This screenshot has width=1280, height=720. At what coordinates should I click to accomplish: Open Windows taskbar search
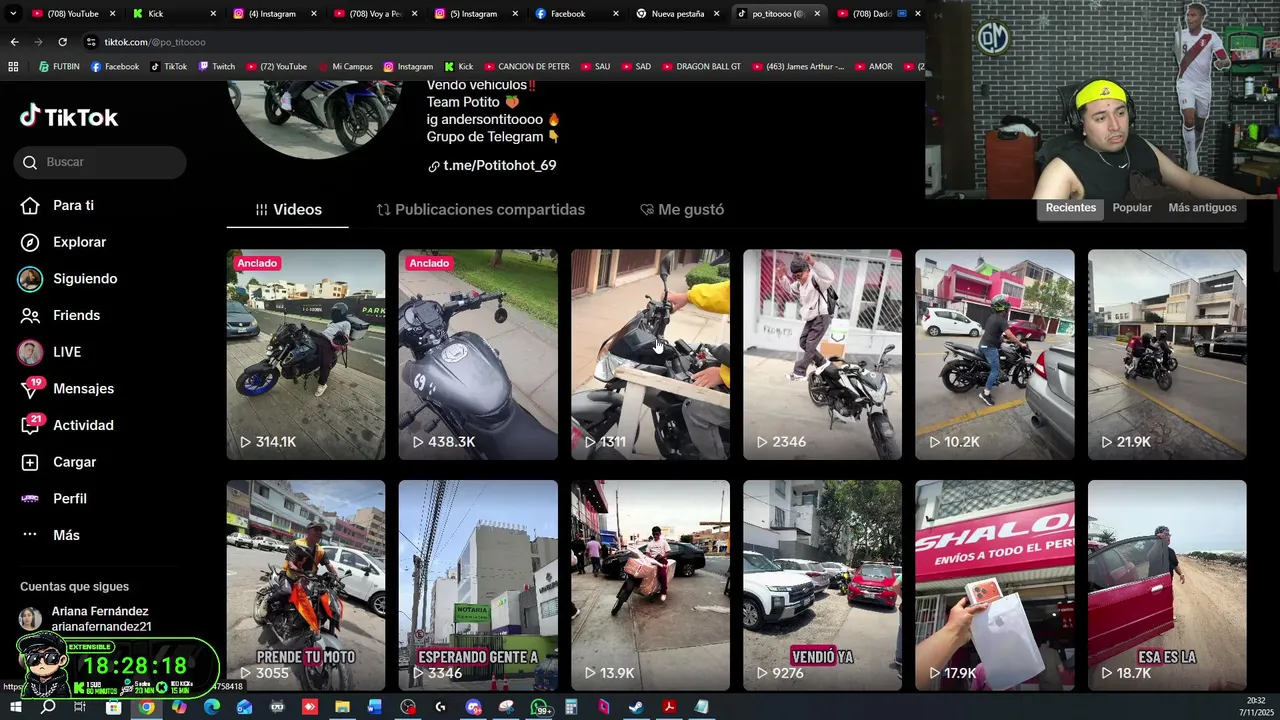(47, 707)
